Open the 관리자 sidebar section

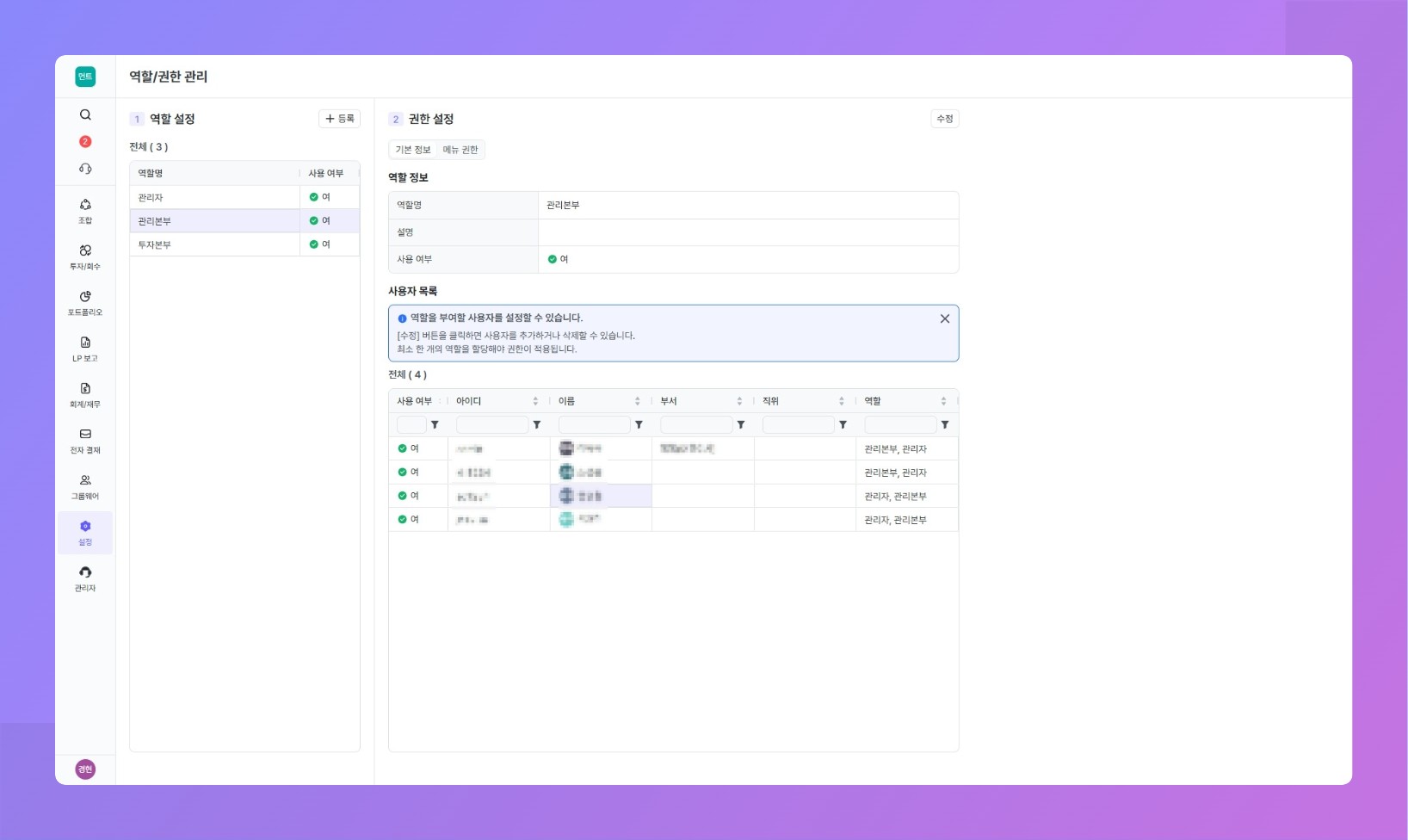(85, 579)
